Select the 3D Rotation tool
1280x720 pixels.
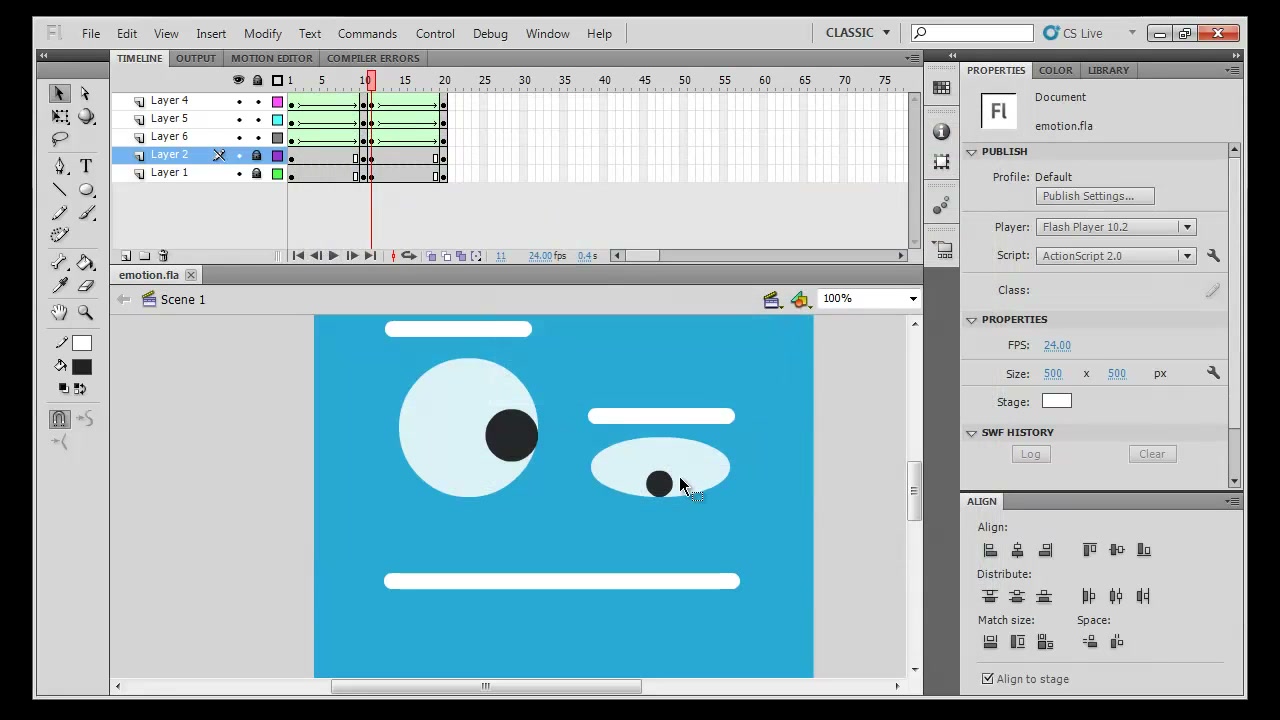click(x=85, y=116)
